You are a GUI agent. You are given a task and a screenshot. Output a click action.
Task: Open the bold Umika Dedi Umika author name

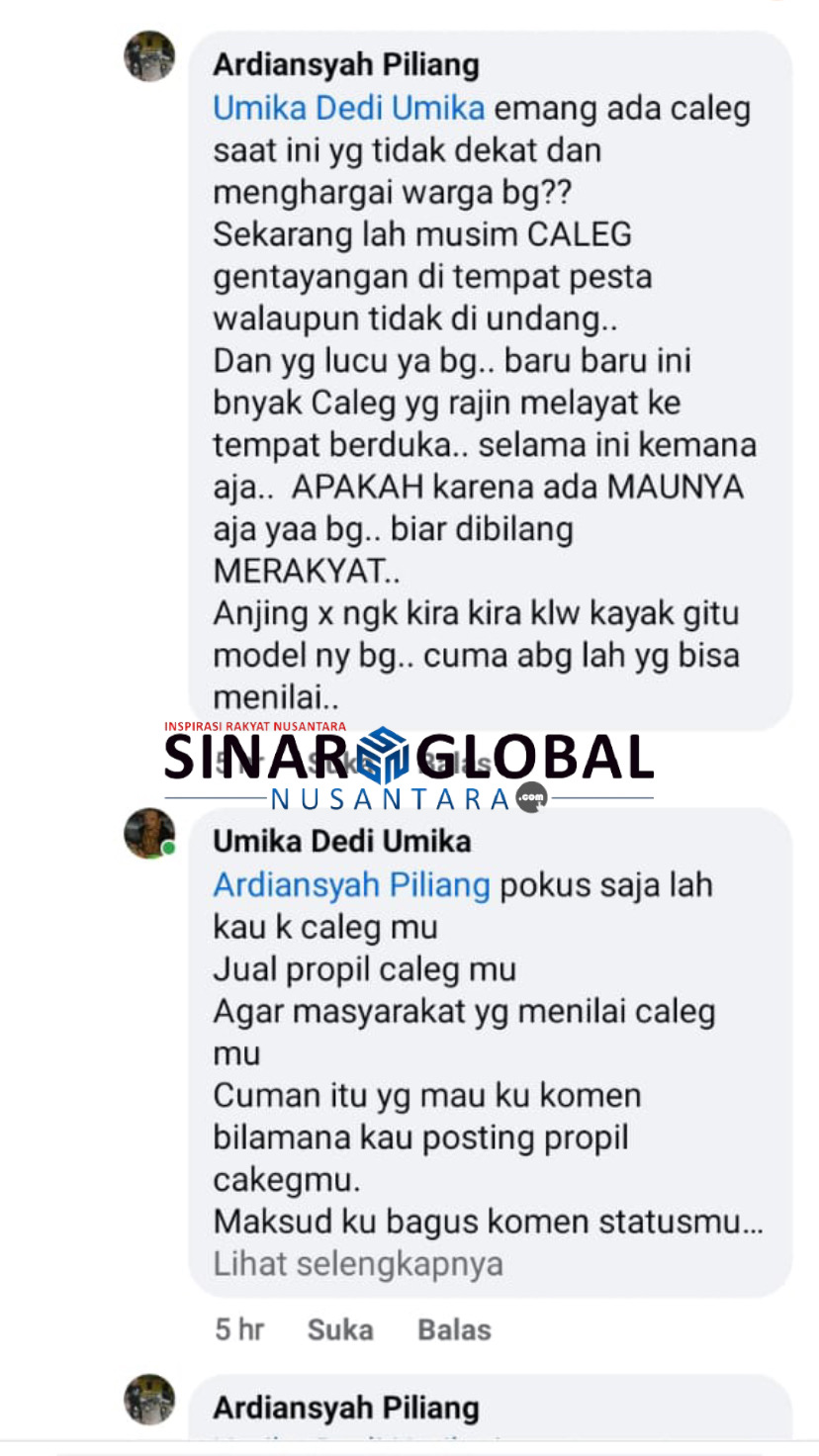342,842
